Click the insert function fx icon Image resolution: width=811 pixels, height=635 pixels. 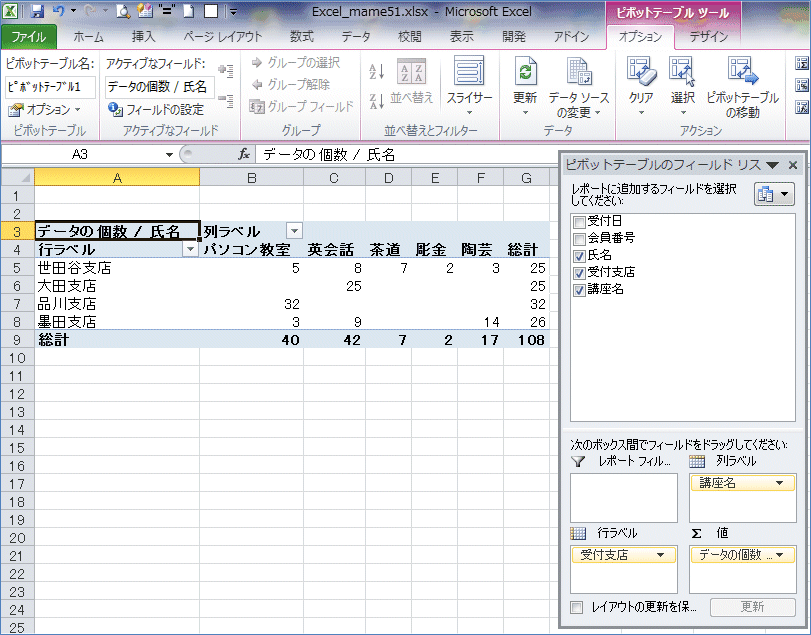pyautogui.click(x=243, y=155)
